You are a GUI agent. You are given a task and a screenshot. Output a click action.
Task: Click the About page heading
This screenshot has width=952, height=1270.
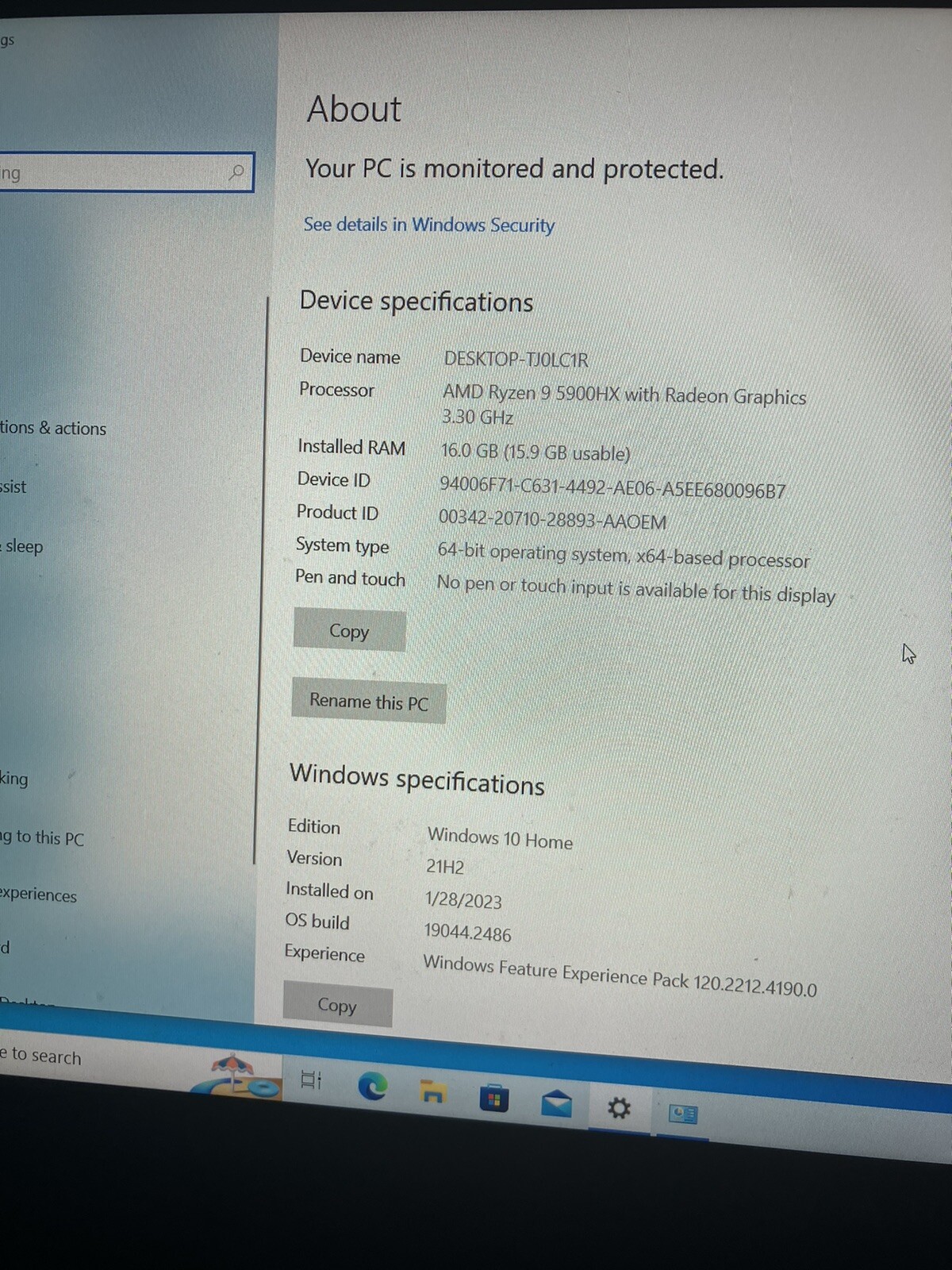(354, 109)
